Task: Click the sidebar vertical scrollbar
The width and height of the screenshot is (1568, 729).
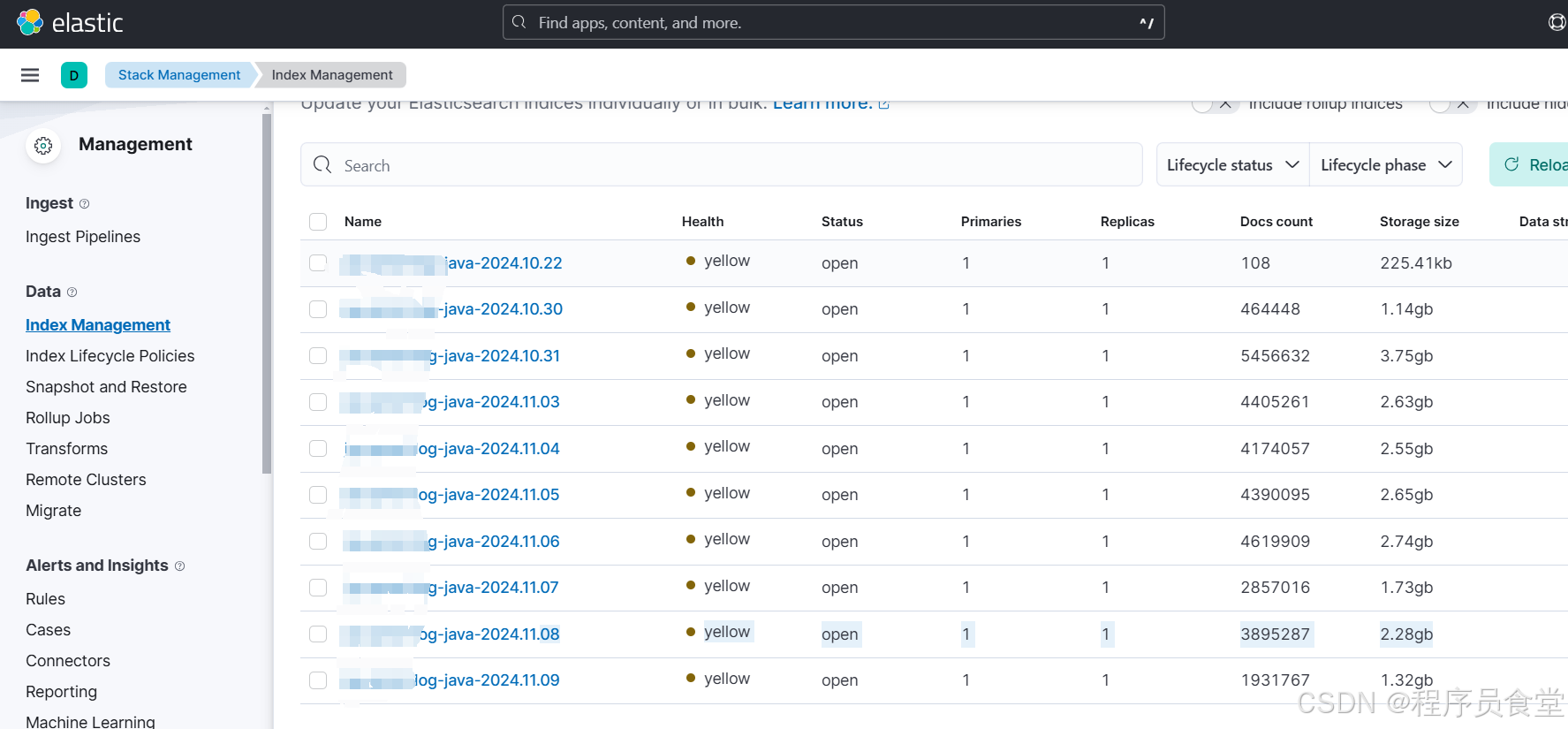Action: (267, 294)
